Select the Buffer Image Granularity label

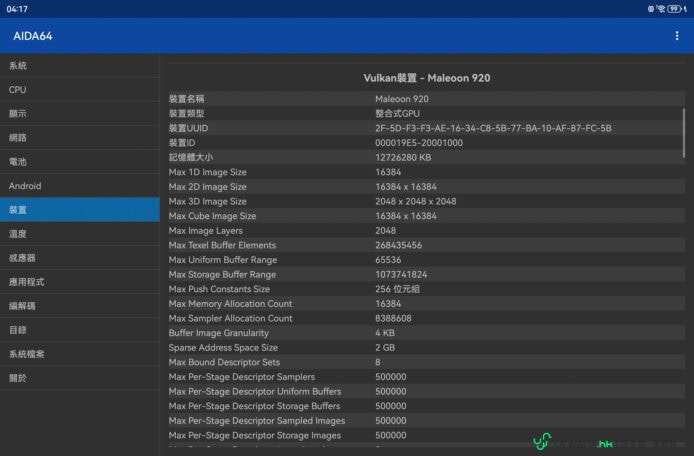(x=218, y=332)
